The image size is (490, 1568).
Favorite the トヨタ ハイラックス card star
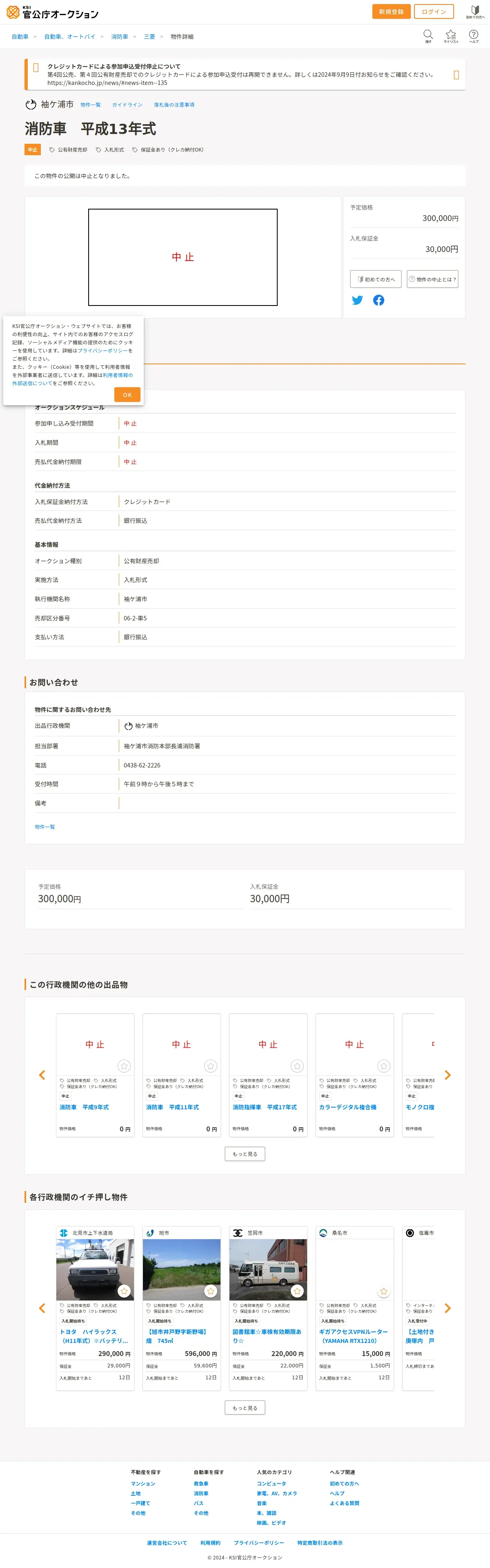(x=124, y=1291)
